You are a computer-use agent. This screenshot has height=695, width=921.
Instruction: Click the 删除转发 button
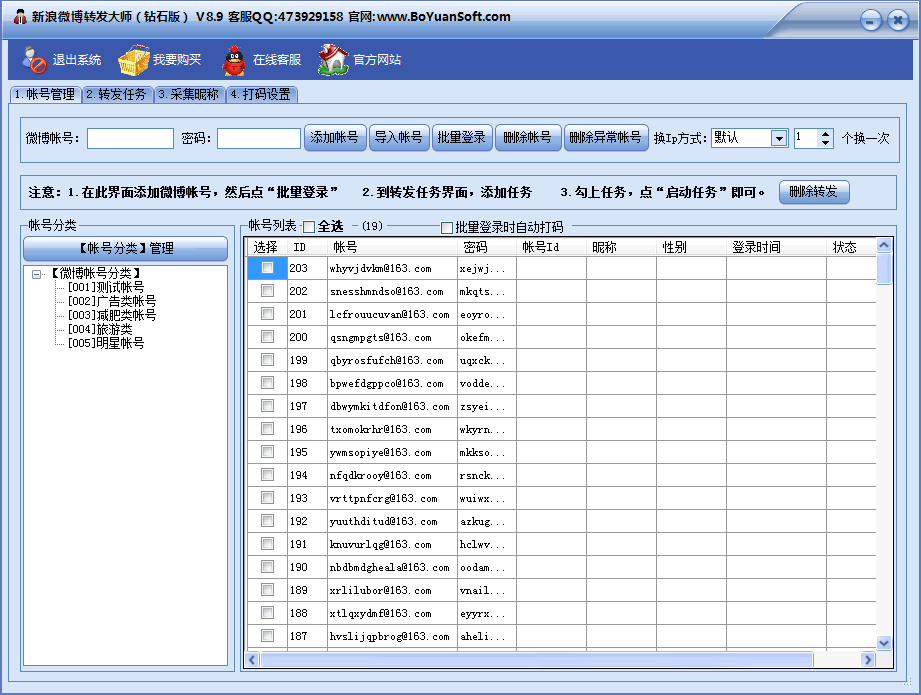[x=814, y=192]
